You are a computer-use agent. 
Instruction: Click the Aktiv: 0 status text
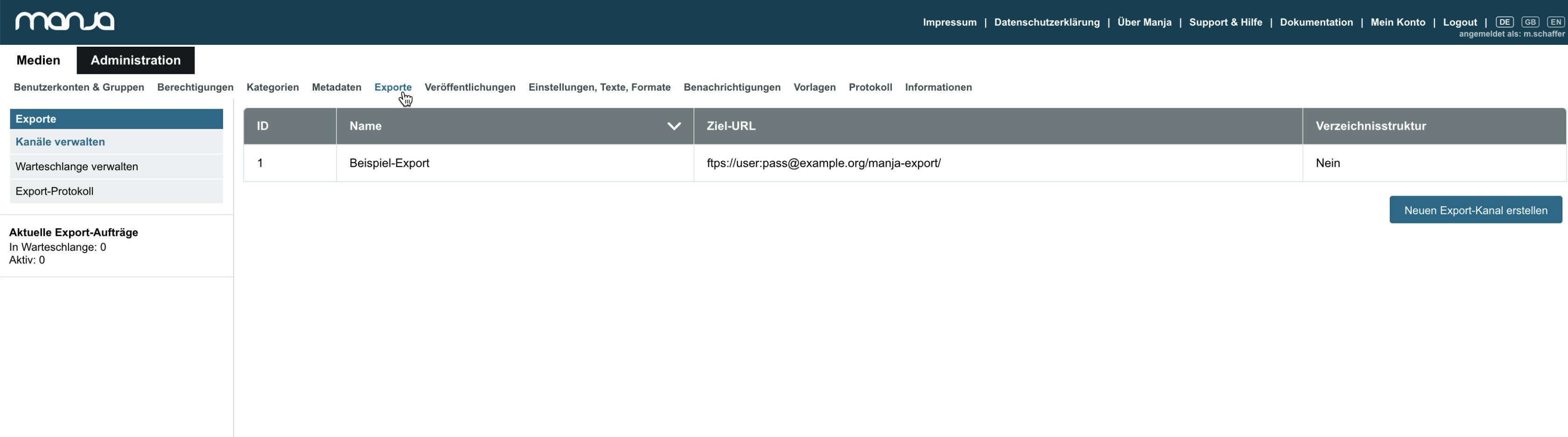[x=27, y=260]
